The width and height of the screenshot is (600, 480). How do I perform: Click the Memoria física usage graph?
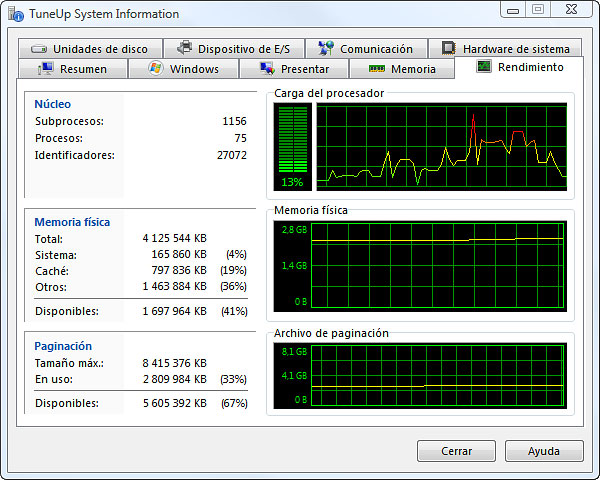pyautogui.click(x=437, y=265)
